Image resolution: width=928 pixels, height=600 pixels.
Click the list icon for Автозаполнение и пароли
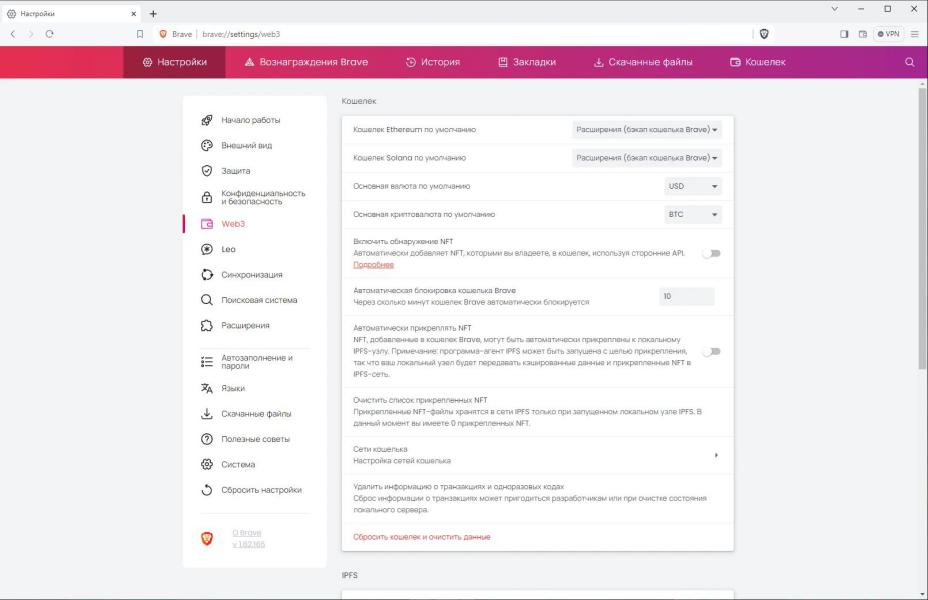click(x=207, y=362)
